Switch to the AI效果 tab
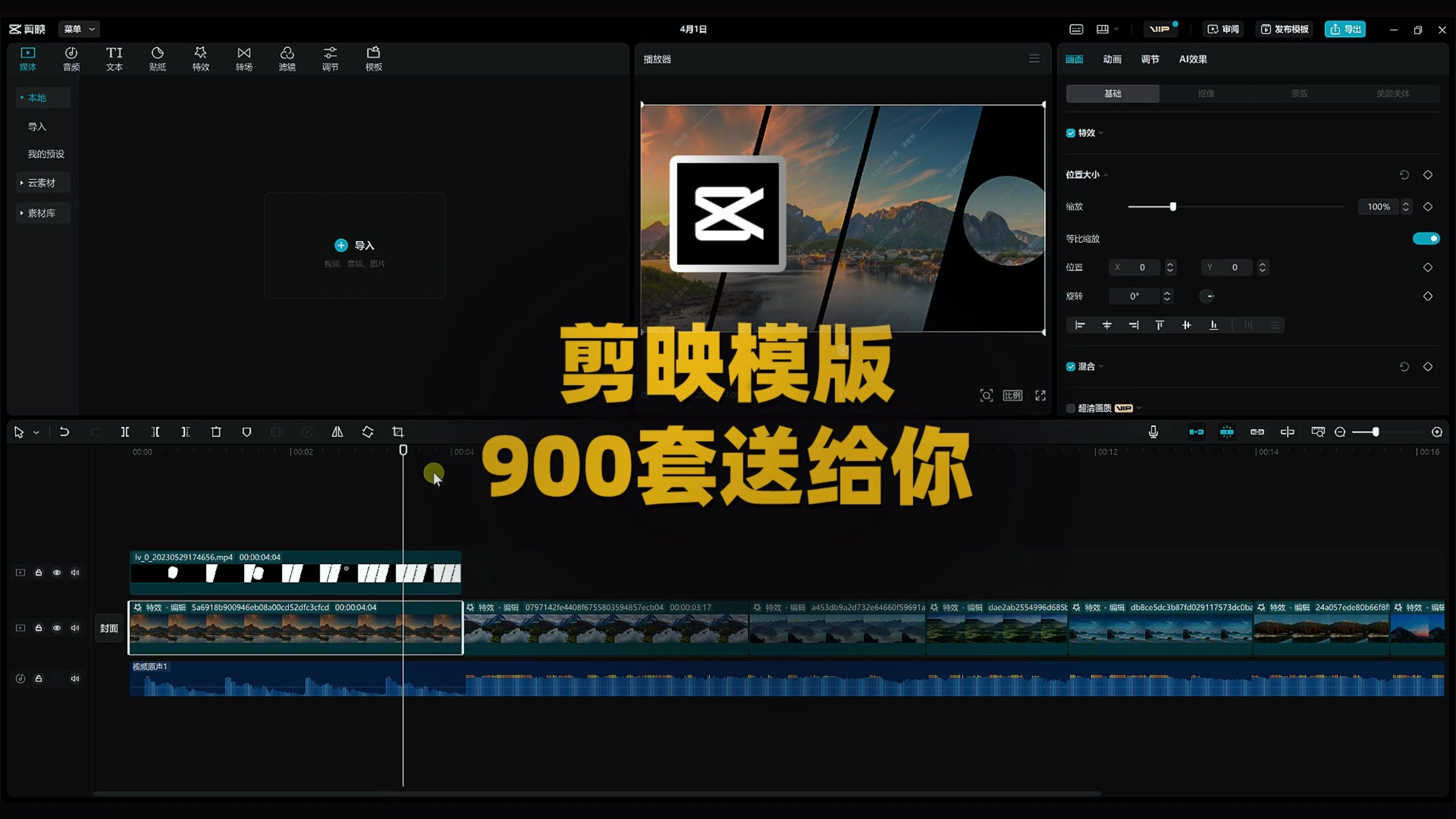Screen dimensions: 1456x819 click(x=1193, y=59)
